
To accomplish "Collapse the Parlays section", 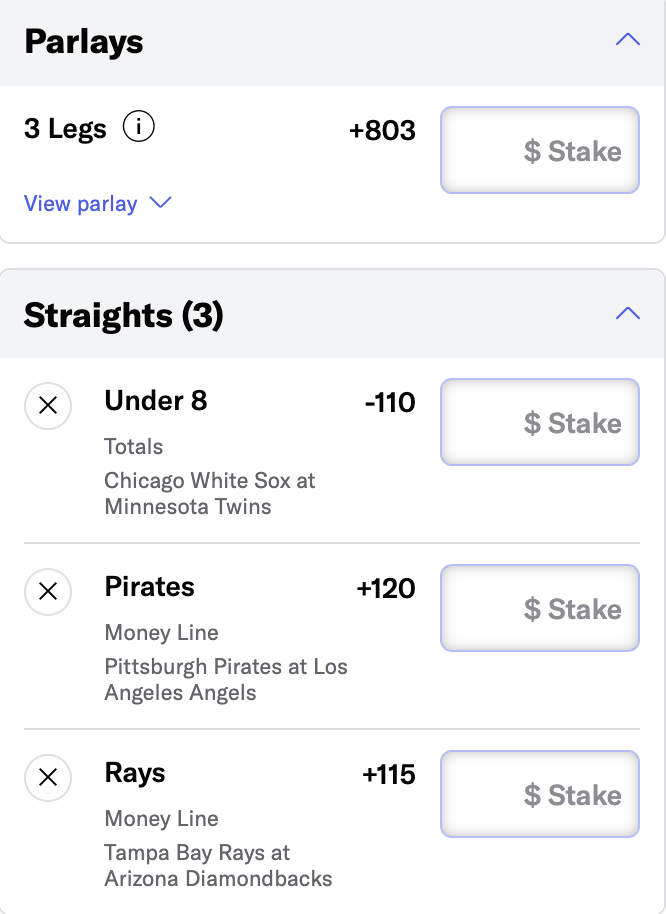I will (x=627, y=41).
